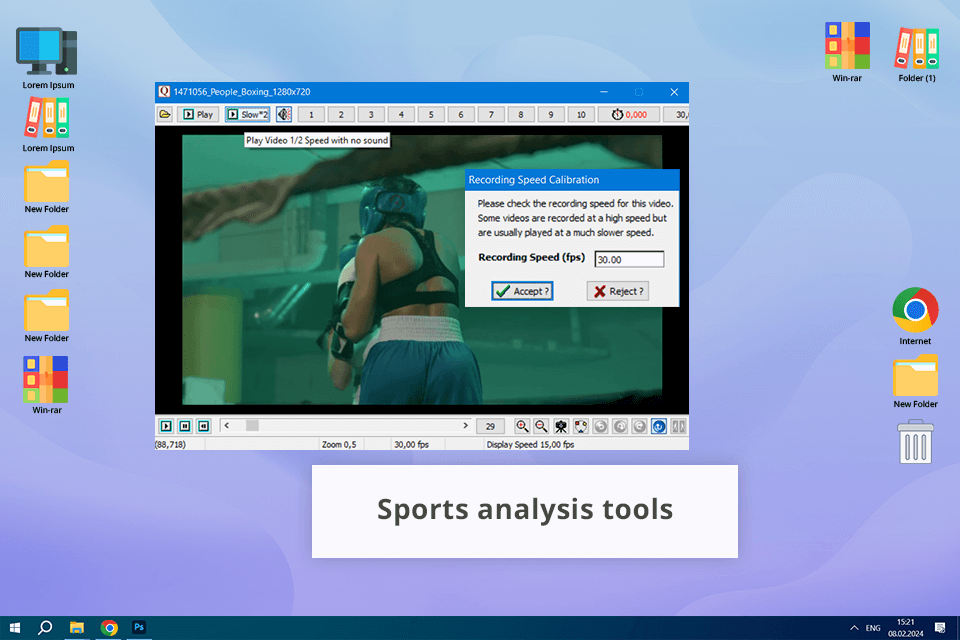960x640 pixels.
Task: Click the Zoom 0,5 status text
Action: pos(339,445)
